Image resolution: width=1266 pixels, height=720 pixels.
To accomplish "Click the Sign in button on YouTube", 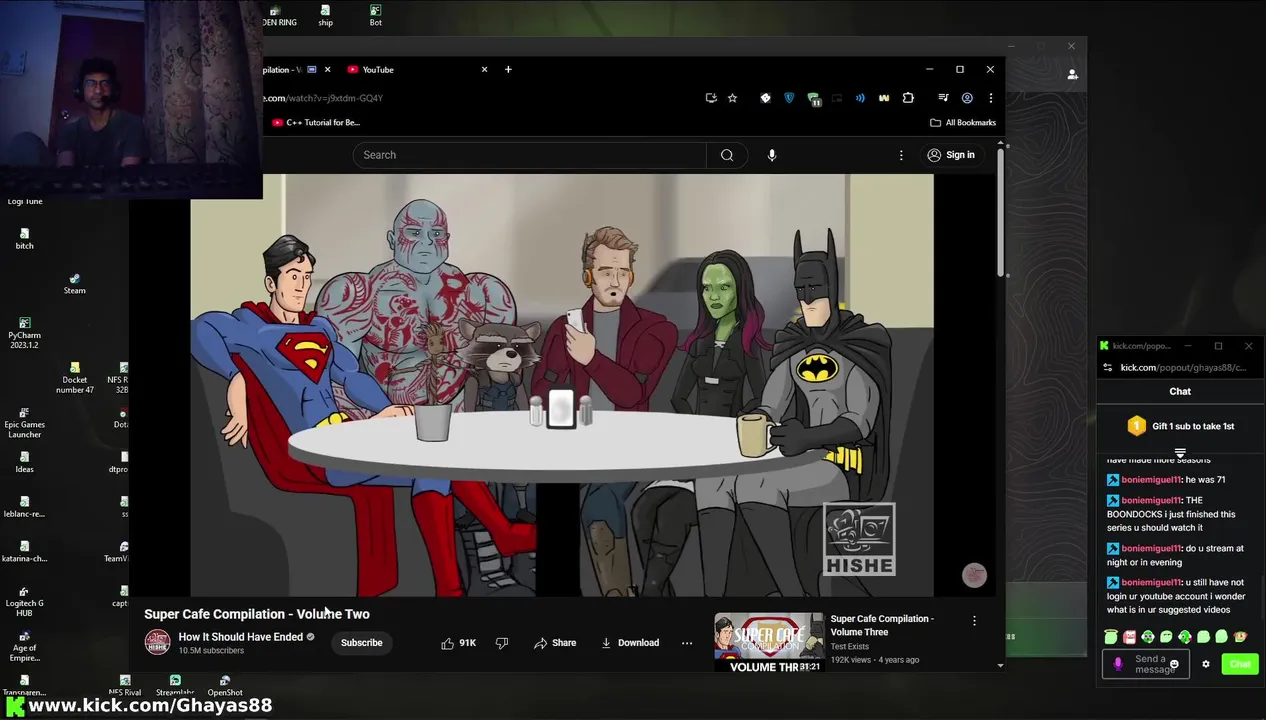I will pos(950,155).
